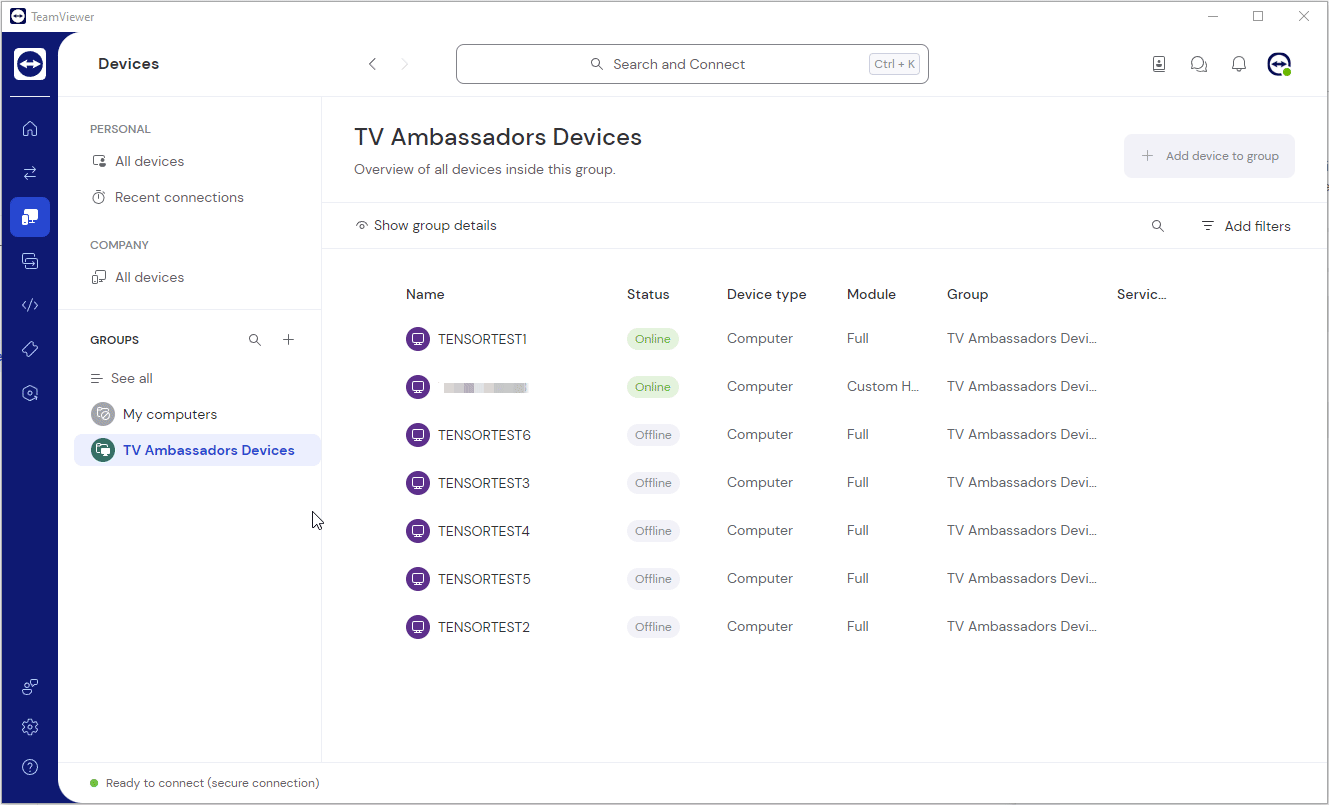Select the TENSORTEST2 device name
Image resolution: width=1329 pixels, height=805 pixels.
click(x=484, y=627)
